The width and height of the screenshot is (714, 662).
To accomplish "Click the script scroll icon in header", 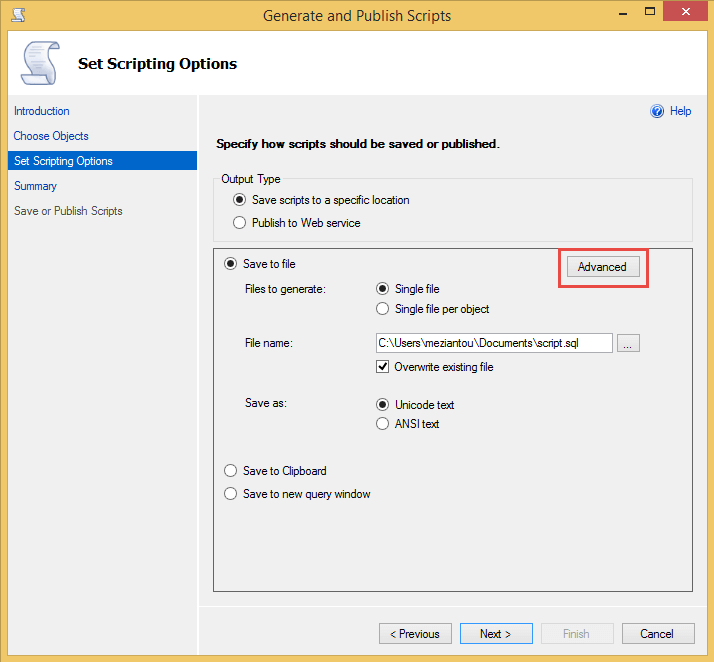I will [40, 64].
